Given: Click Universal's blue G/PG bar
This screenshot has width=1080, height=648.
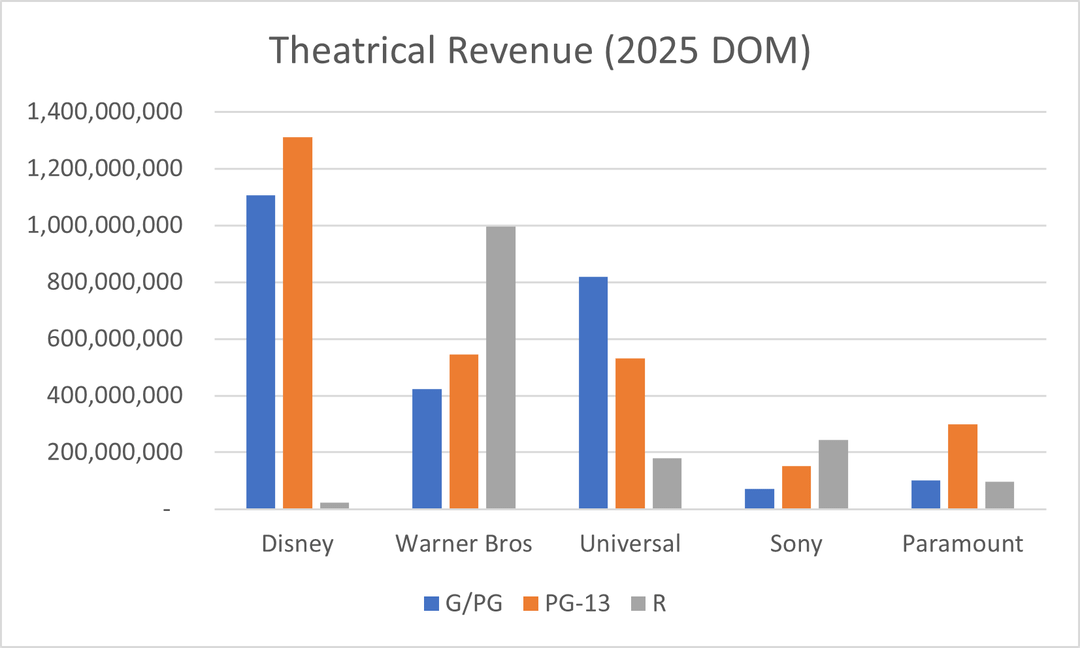Looking at the screenshot, I should pos(593,393).
